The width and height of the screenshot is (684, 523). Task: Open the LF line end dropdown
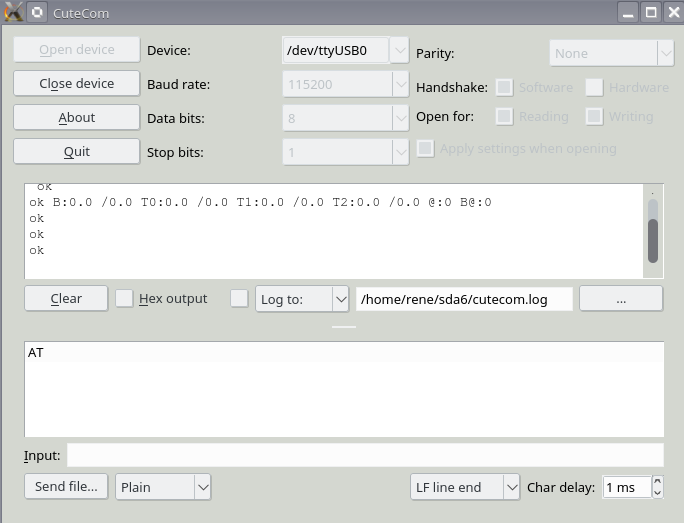510,487
